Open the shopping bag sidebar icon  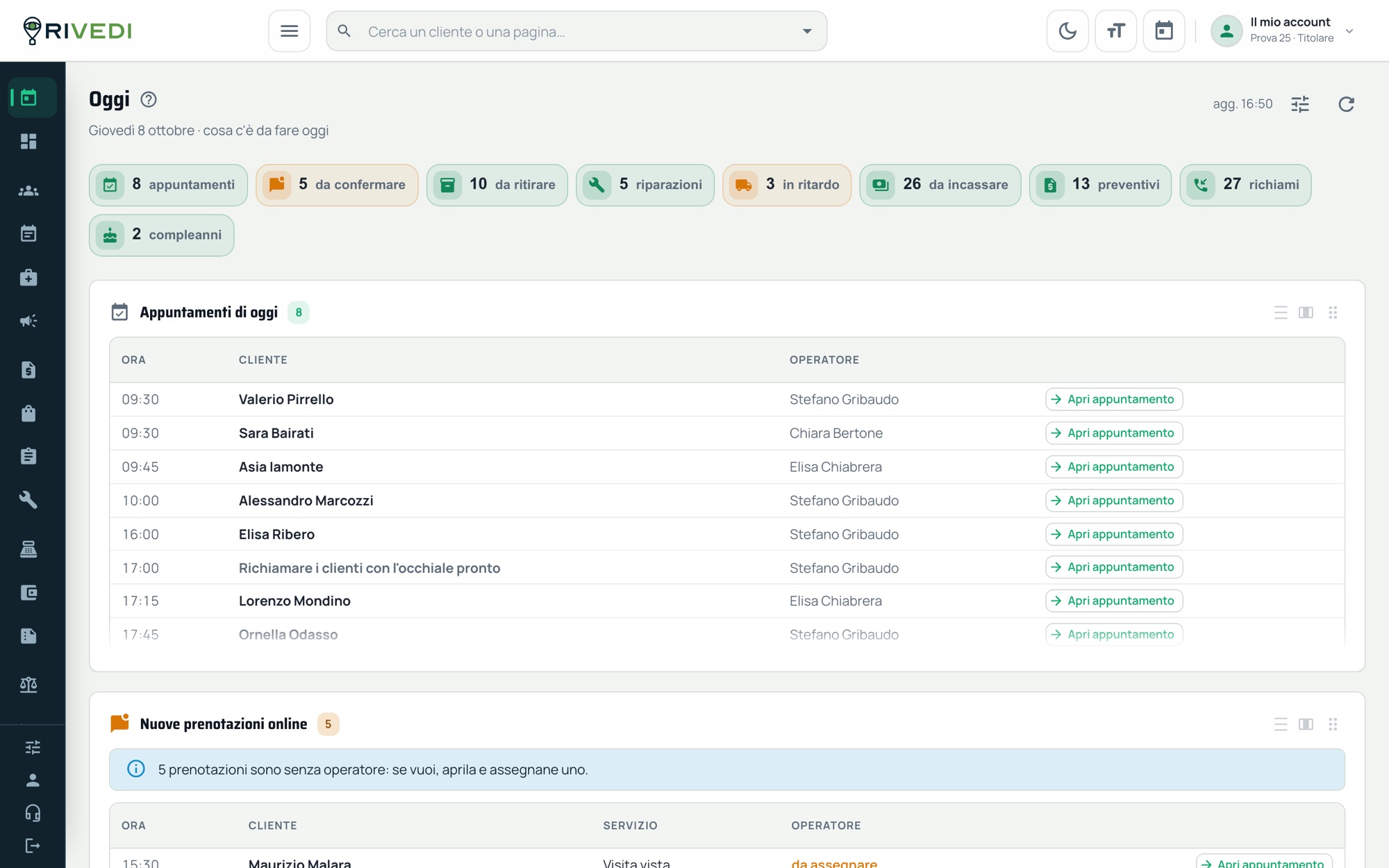[28, 414]
